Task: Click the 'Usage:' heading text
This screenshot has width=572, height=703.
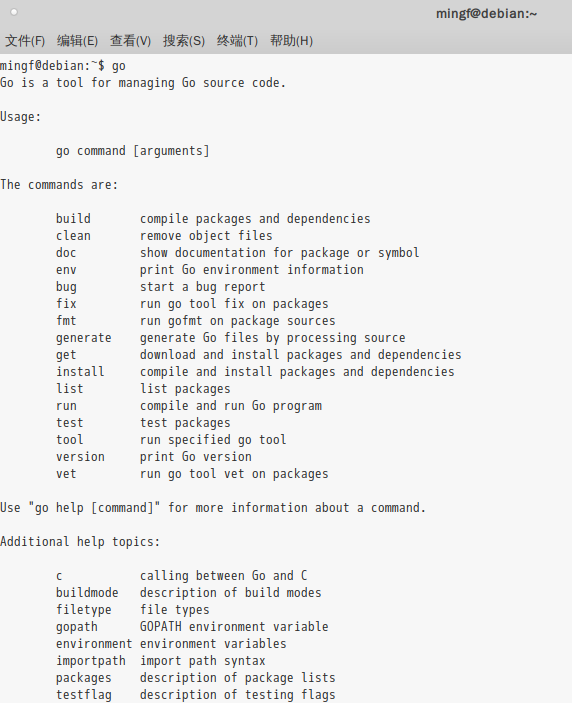Action: (x=21, y=117)
